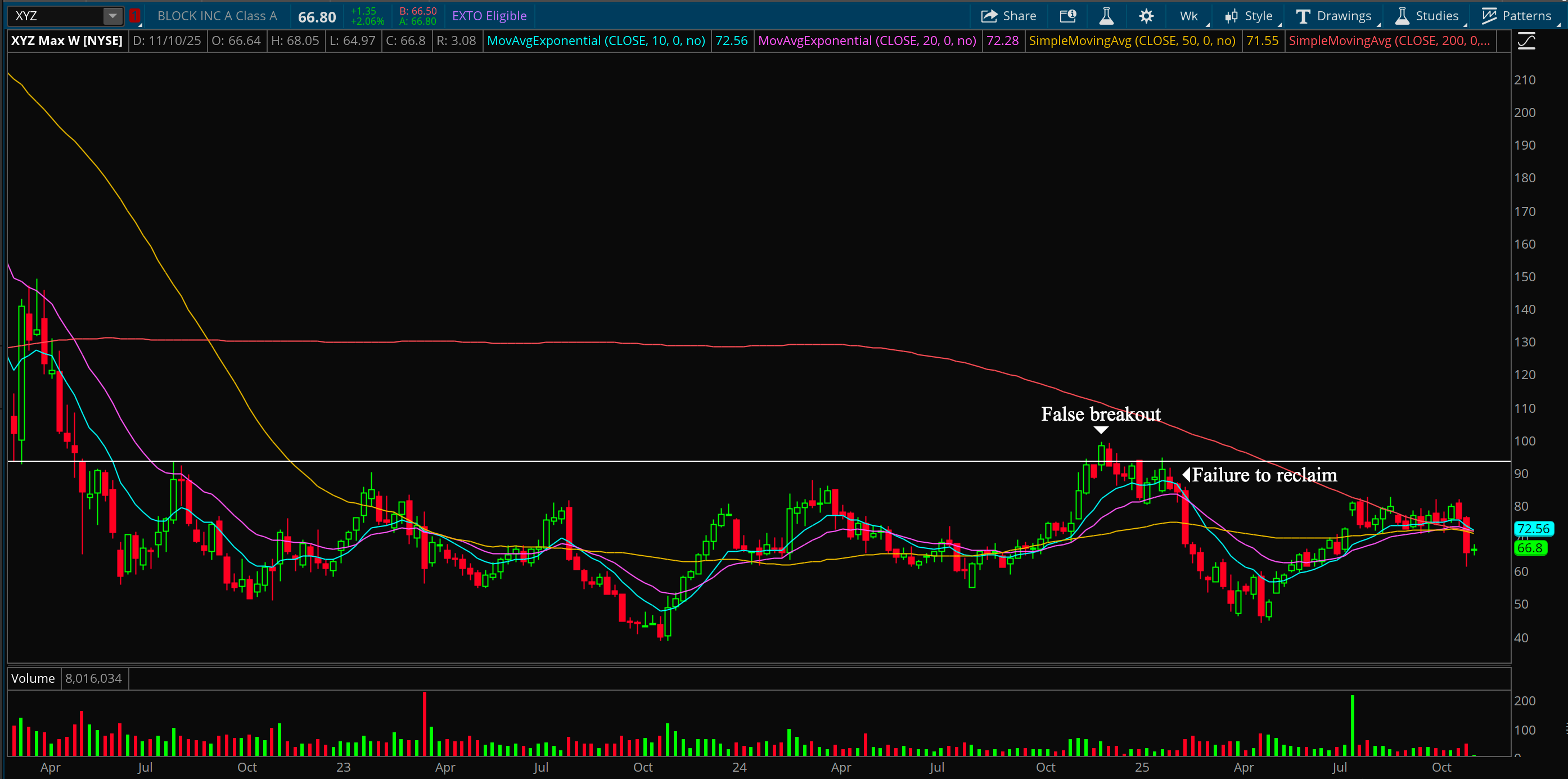
Task: Open chart settings gear icon
Action: click(x=1146, y=16)
